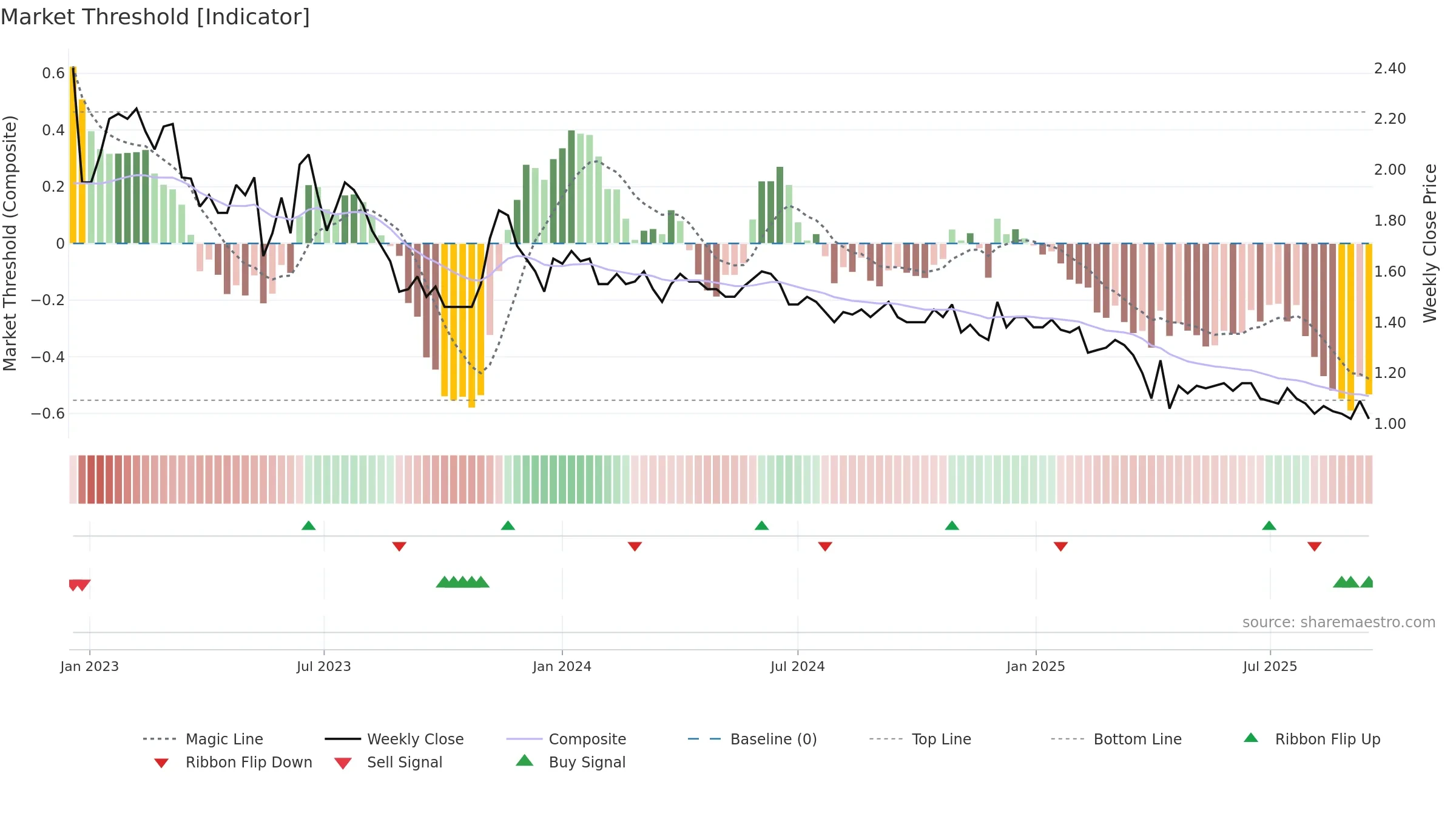Click the red Ribbon Flip Down legend triangle
Screen dimensions: 1456x819
point(161,763)
